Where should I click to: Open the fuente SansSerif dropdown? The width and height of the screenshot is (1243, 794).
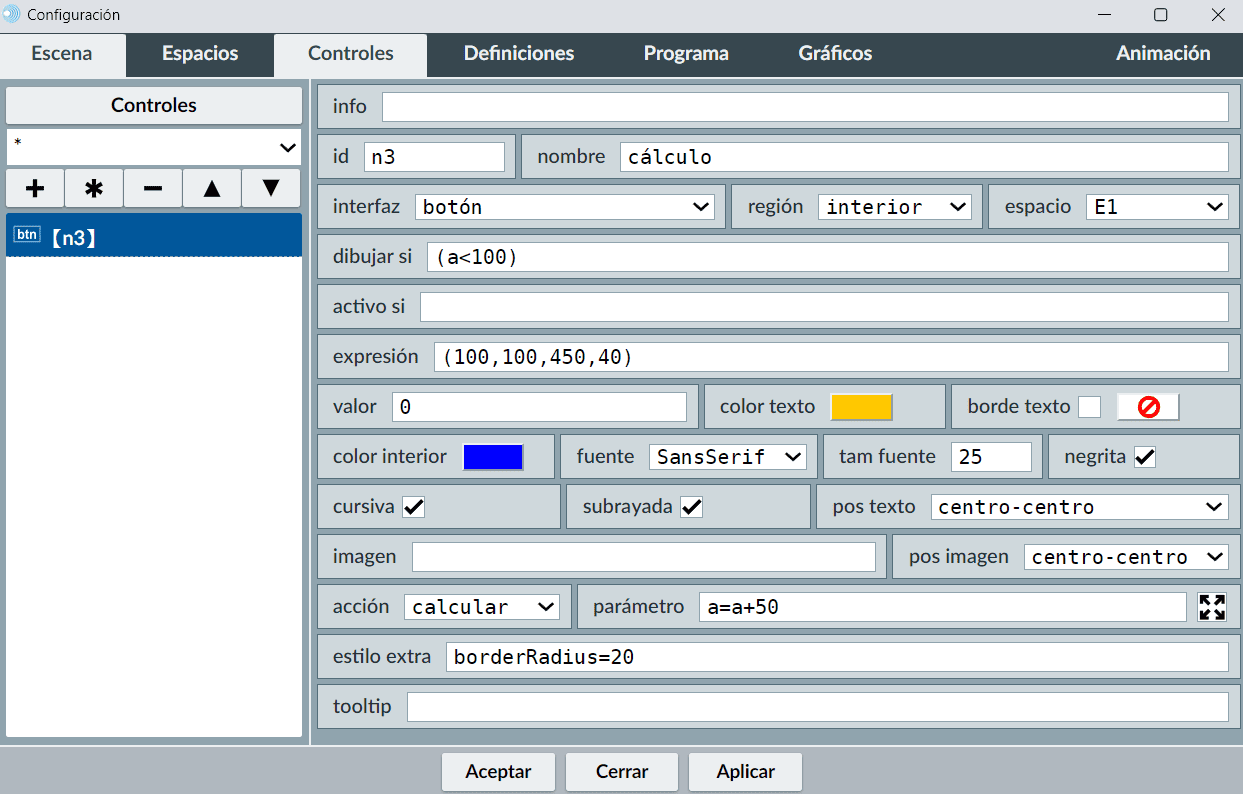(x=727, y=457)
